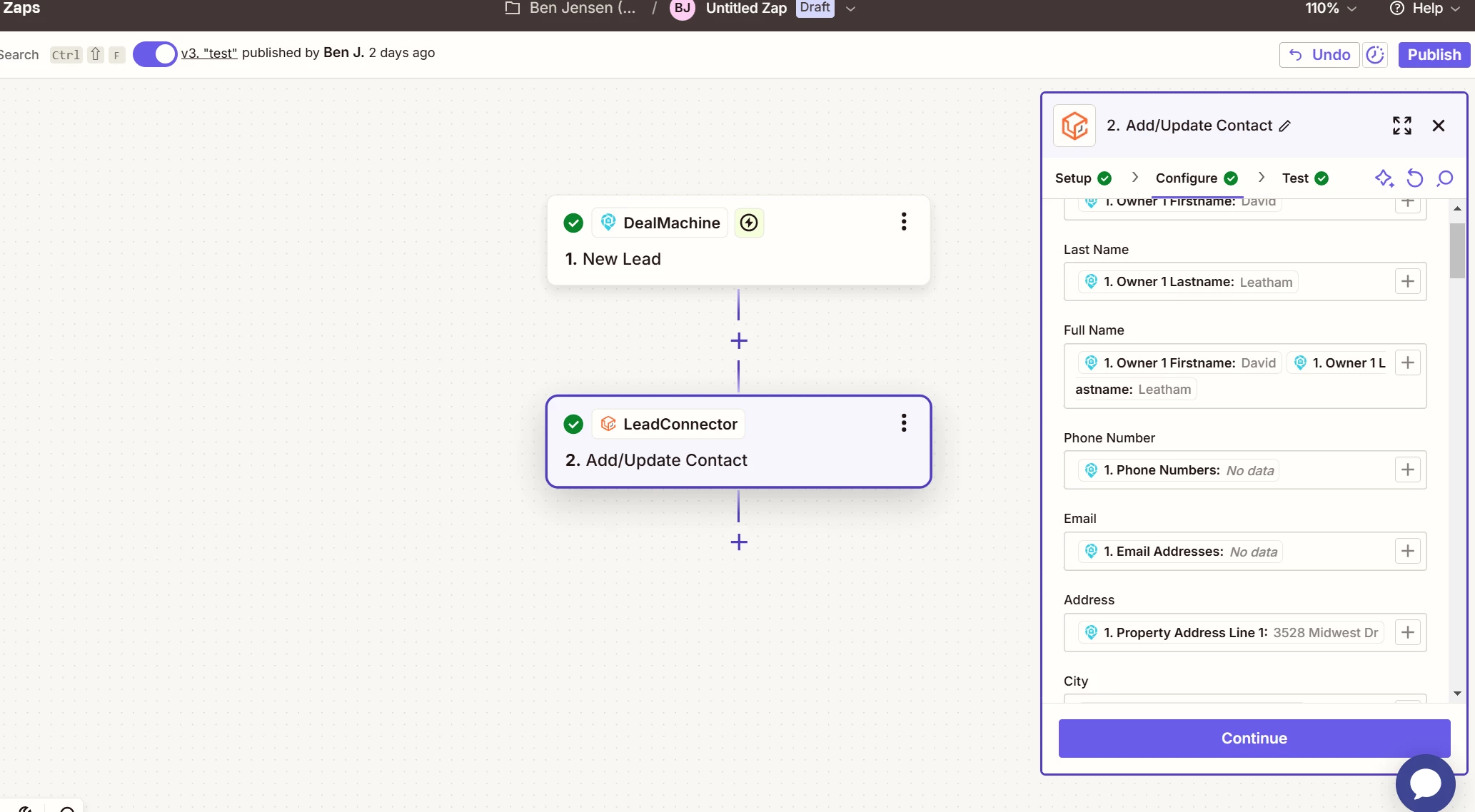Open the DealMachine step three-dot menu
The width and height of the screenshot is (1475, 812).
(x=904, y=222)
